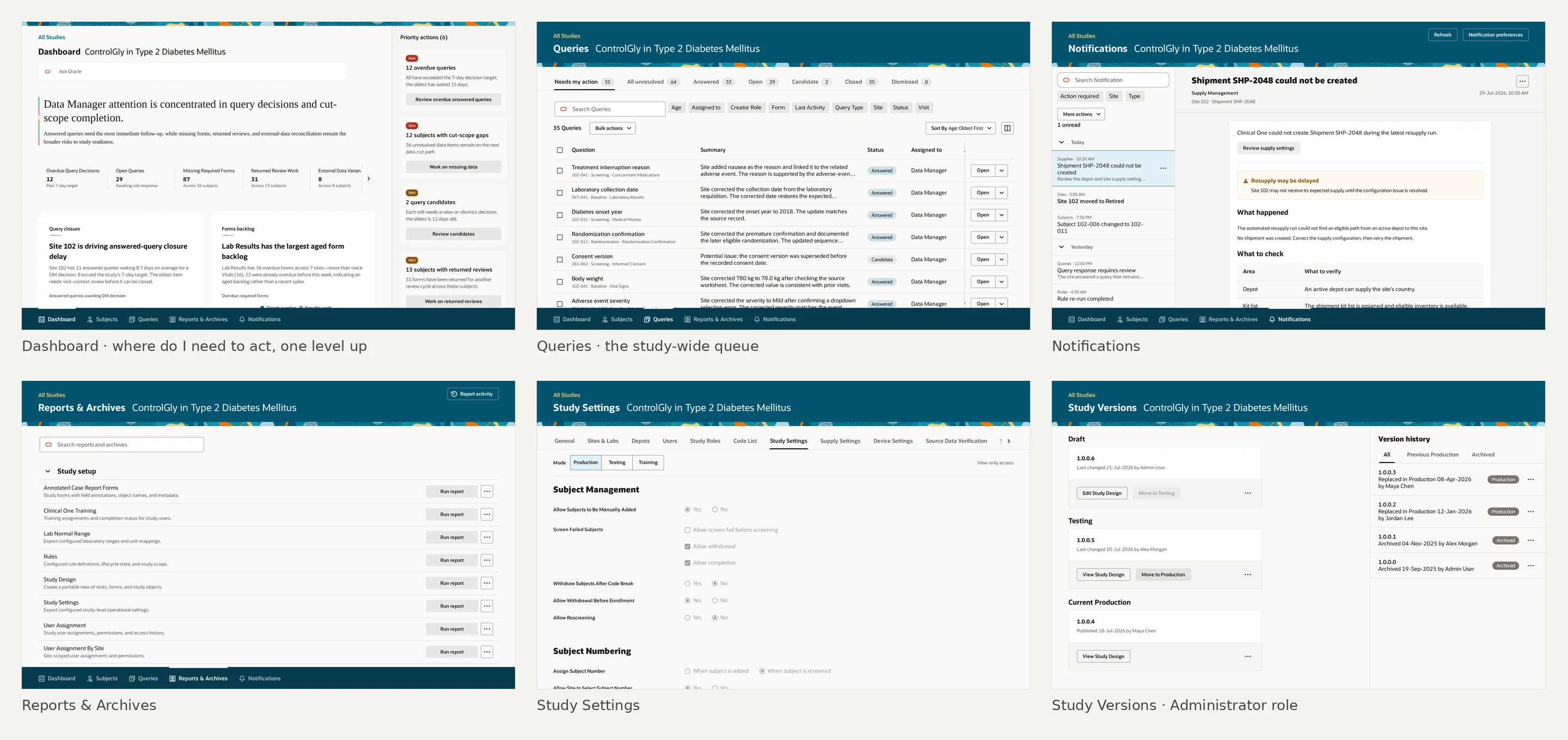
Task: Open the three-dot menu for Annotated Case Report Forms
Action: click(487, 492)
